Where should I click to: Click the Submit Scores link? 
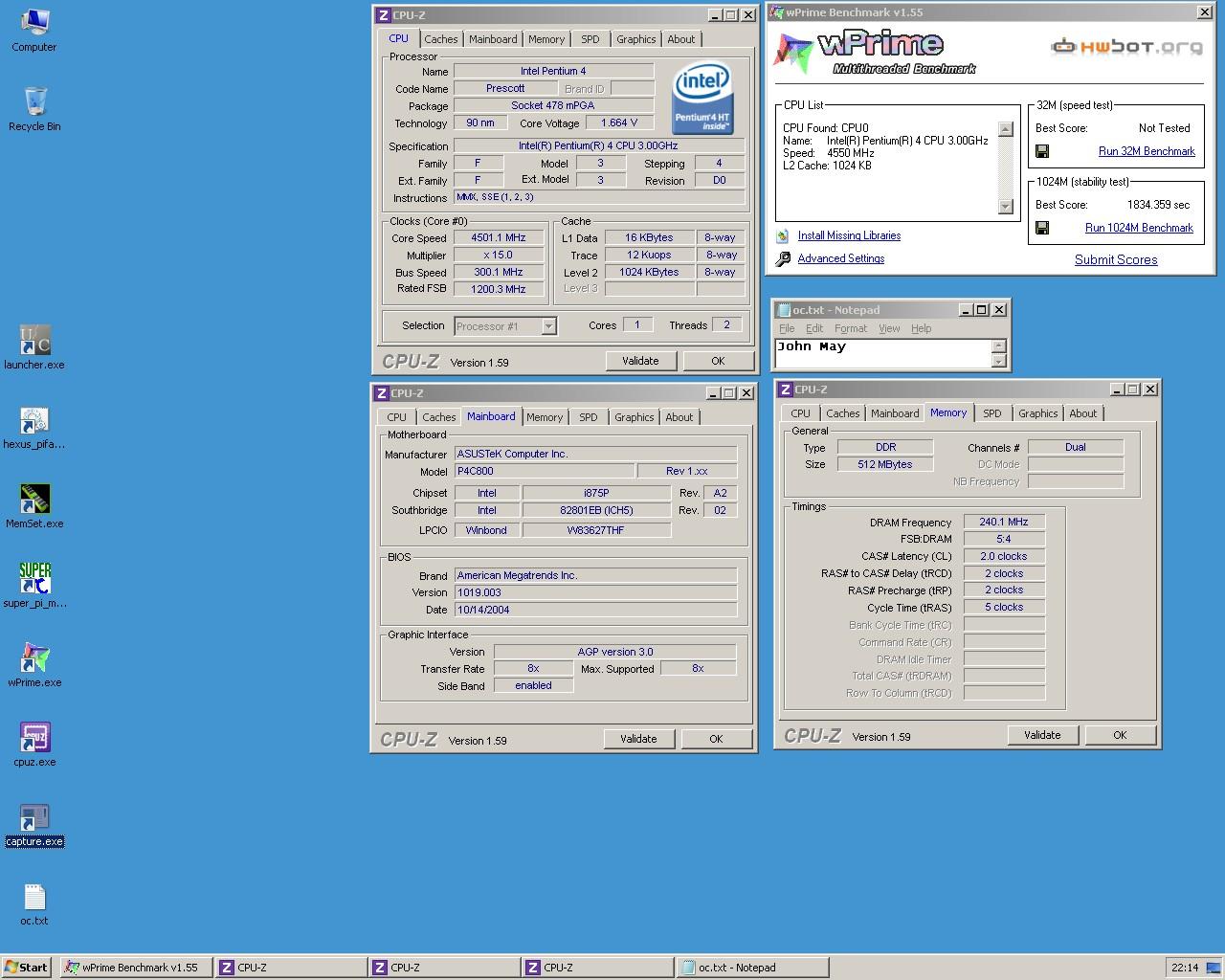point(1116,259)
